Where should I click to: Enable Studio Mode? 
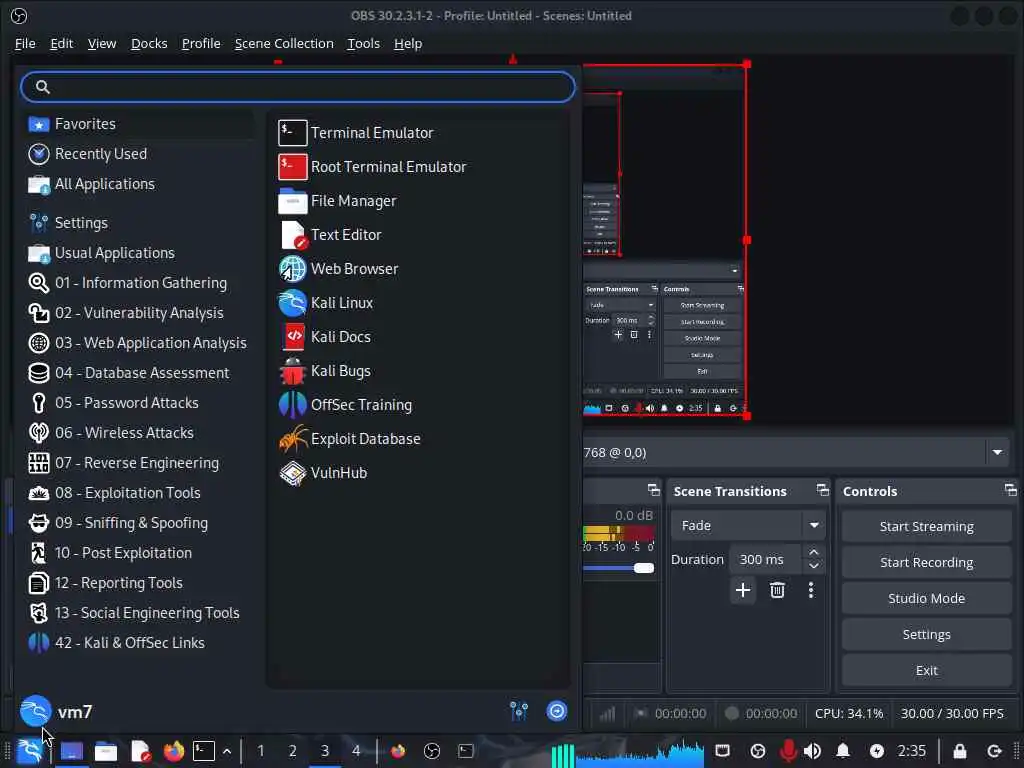(926, 598)
